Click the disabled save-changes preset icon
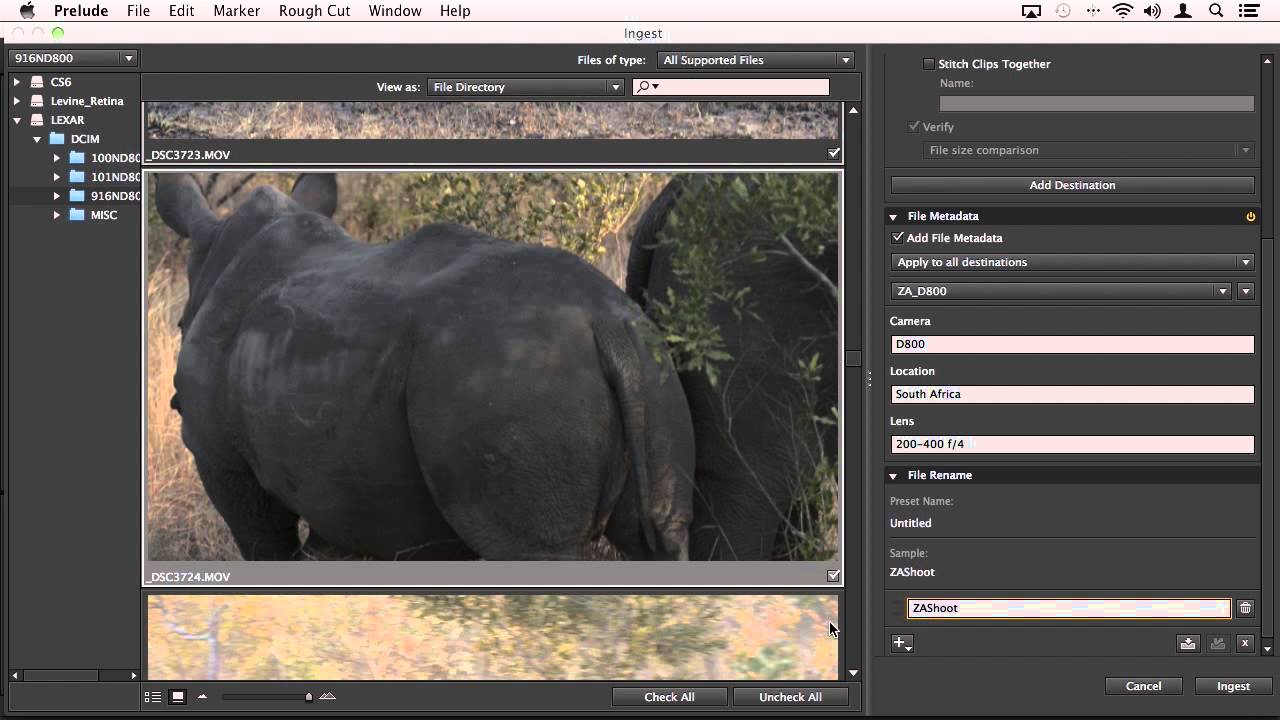 point(1217,644)
